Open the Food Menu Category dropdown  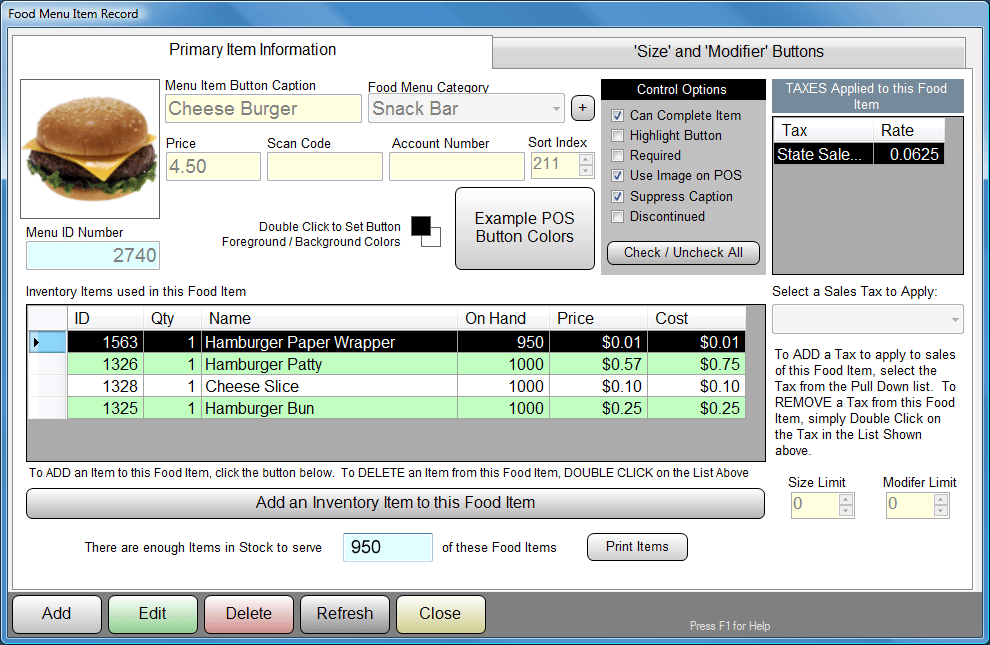(x=556, y=108)
